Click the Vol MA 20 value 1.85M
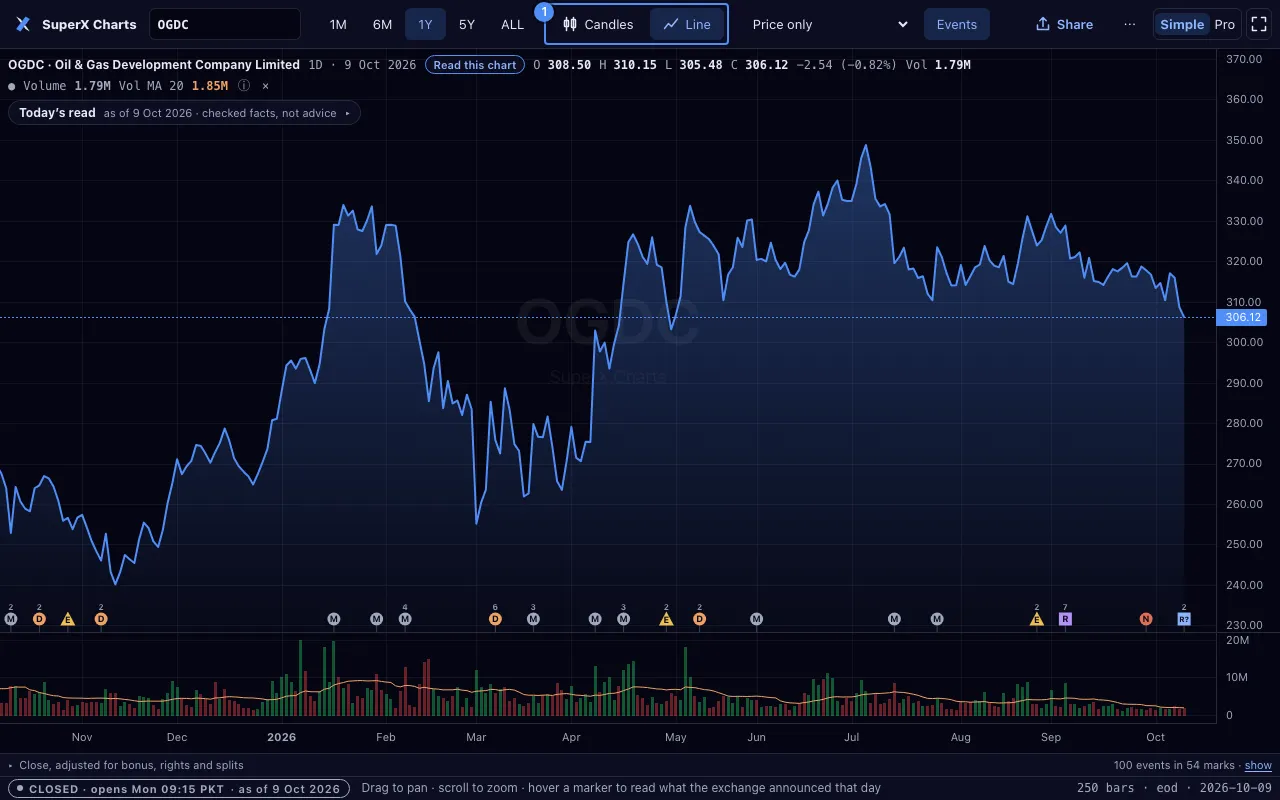This screenshot has height=800, width=1280. point(210,85)
